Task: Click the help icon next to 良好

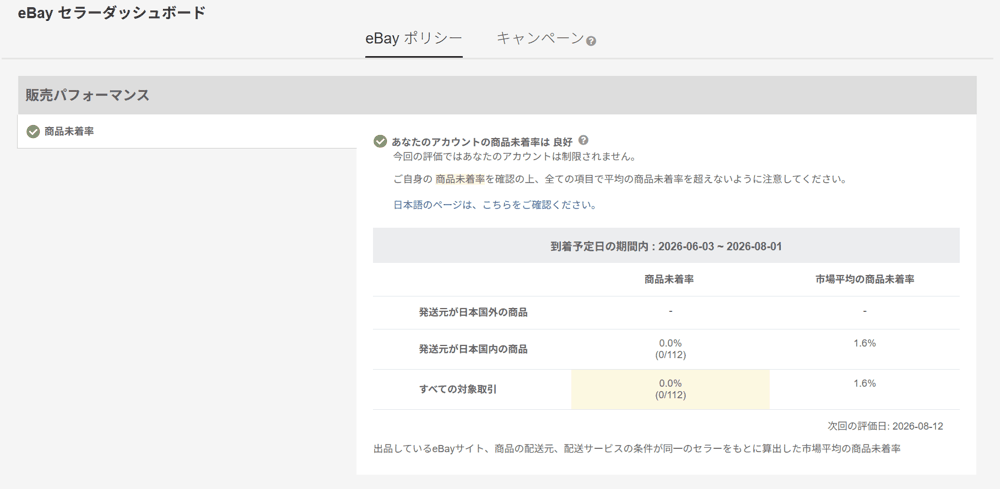Action: pyautogui.click(x=583, y=141)
